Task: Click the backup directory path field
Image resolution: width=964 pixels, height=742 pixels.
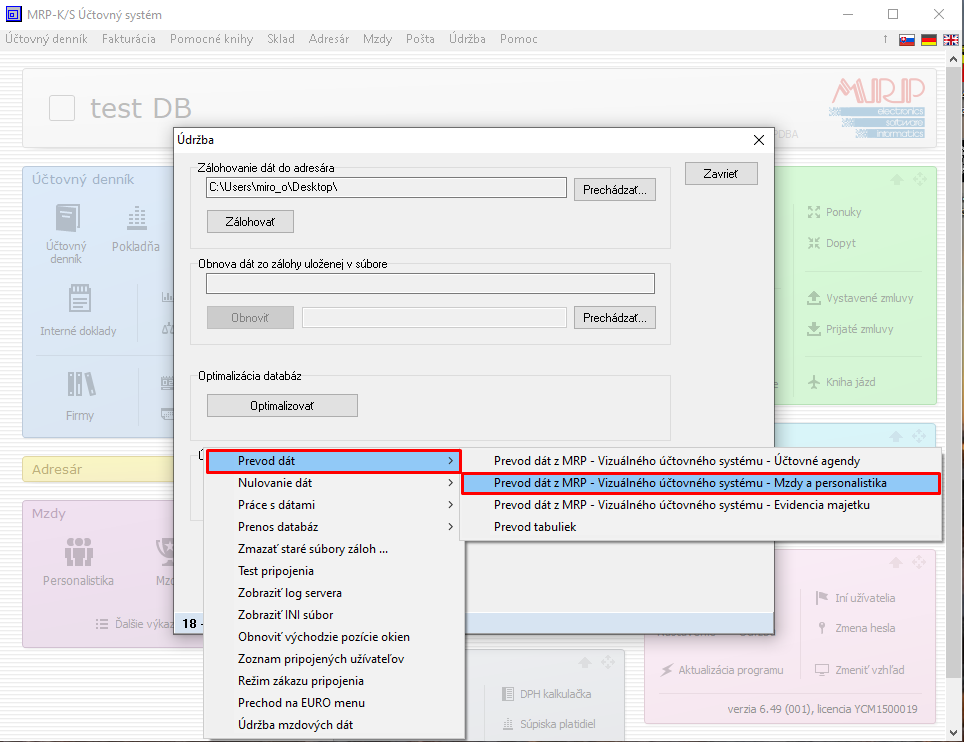Action: point(386,187)
